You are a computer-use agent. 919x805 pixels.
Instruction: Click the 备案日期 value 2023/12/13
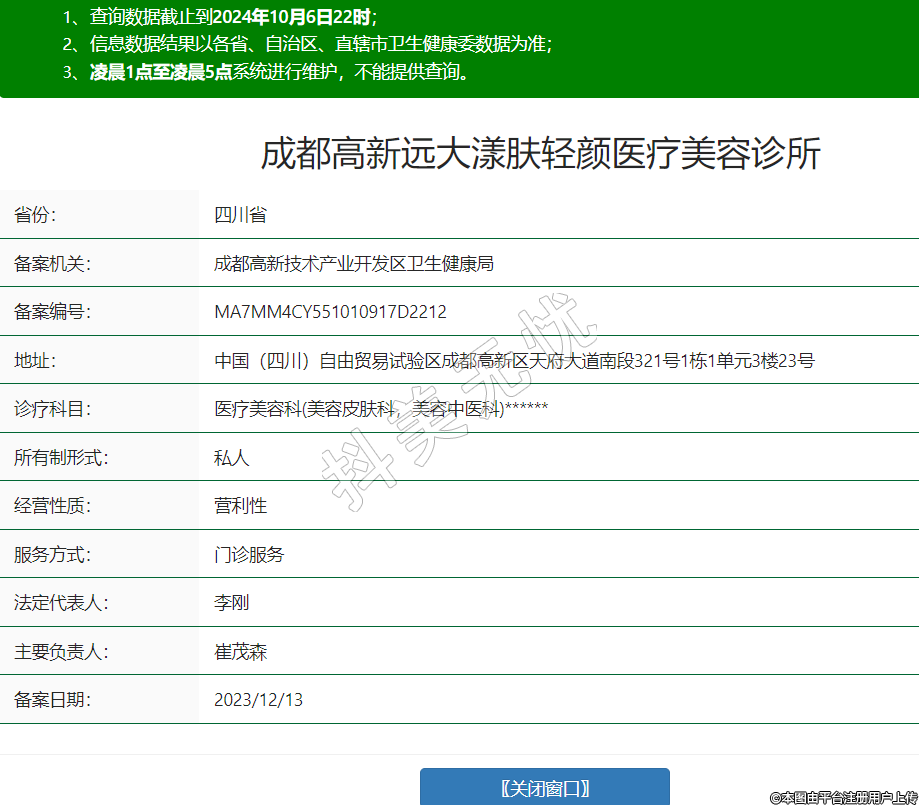click(258, 700)
